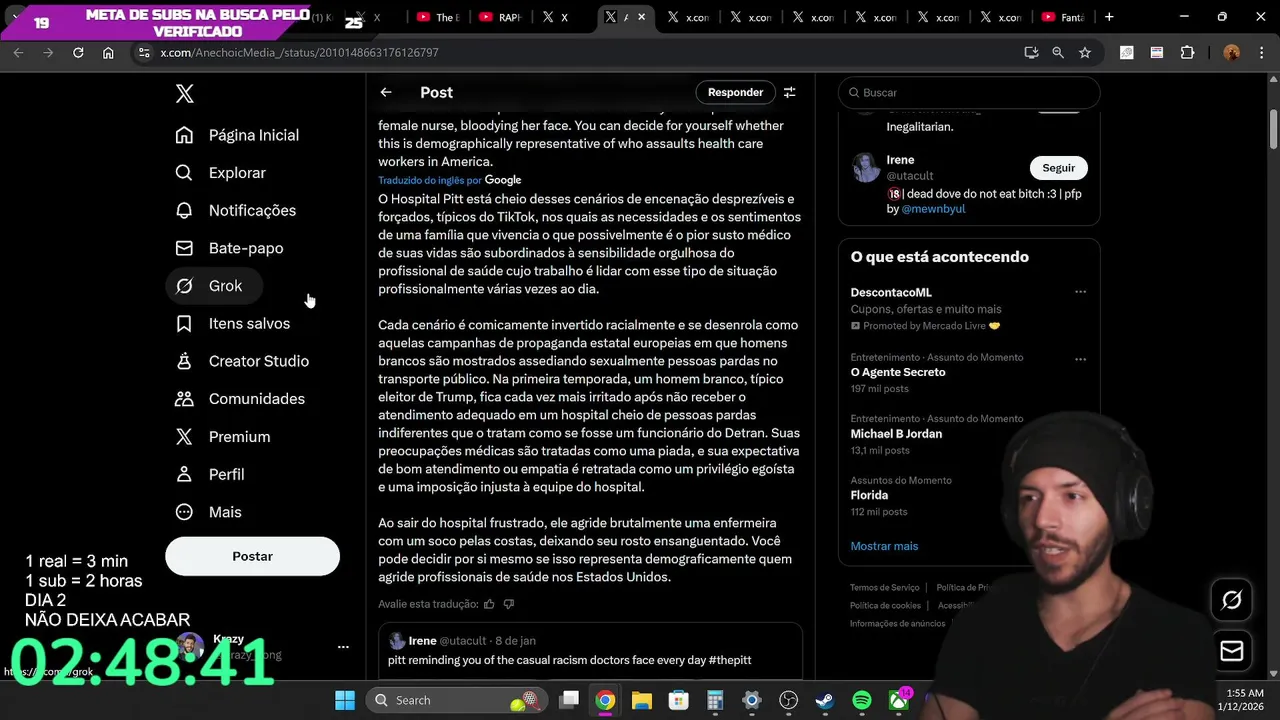Click install app icon in address bar
1280x720 pixels.
tap(1031, 52)
